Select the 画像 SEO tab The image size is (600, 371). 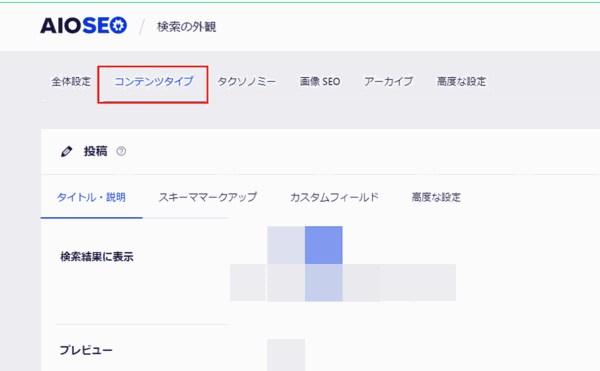[320, 81]
